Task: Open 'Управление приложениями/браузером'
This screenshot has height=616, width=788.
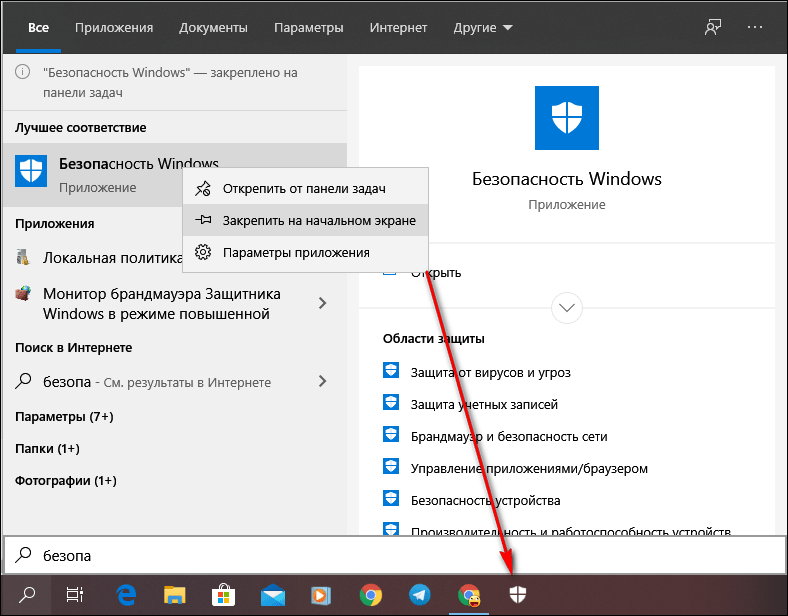Action: click(x=529, y=469)
